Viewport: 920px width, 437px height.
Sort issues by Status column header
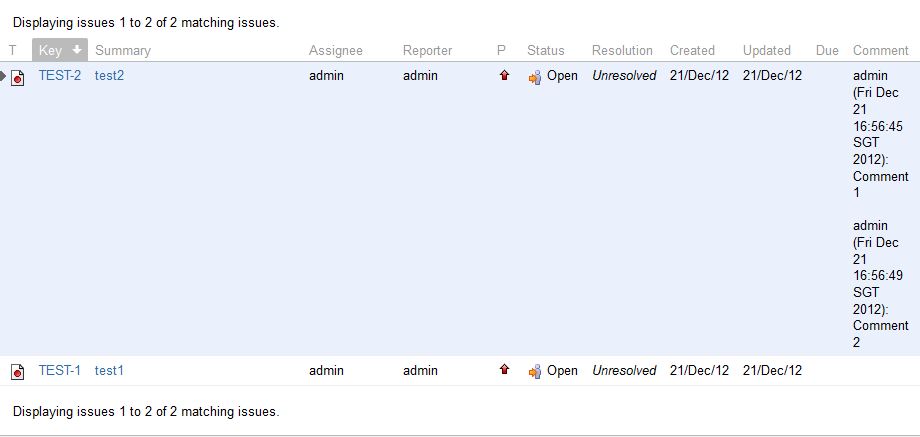pos(546,50)
